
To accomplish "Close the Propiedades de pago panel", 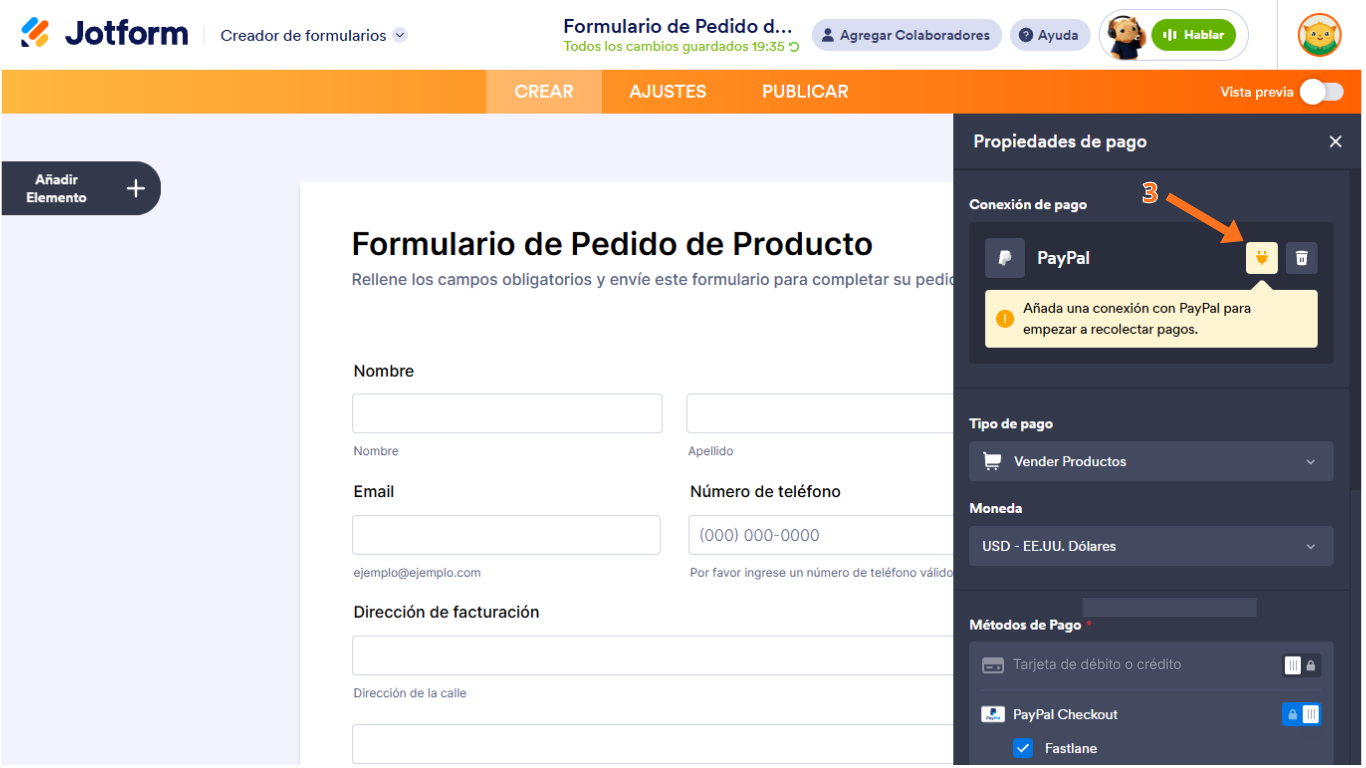I will [x=1335, y=142].
